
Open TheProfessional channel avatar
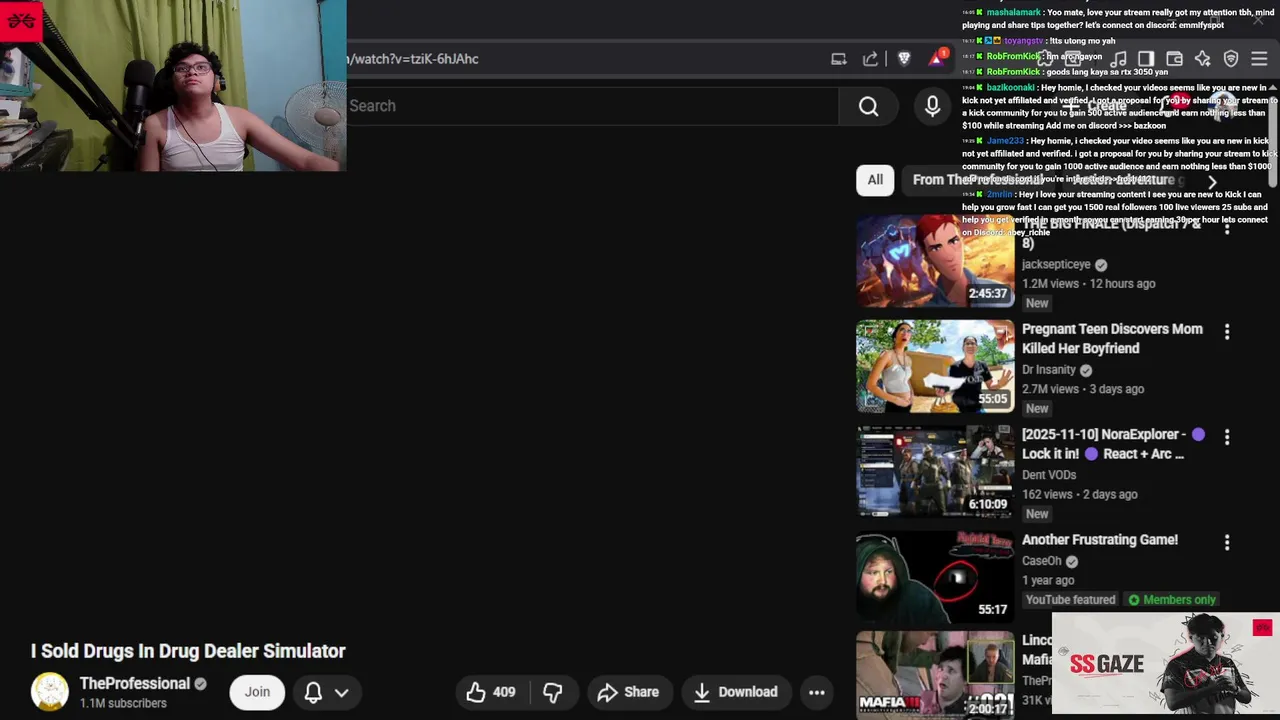click(49, 692)
